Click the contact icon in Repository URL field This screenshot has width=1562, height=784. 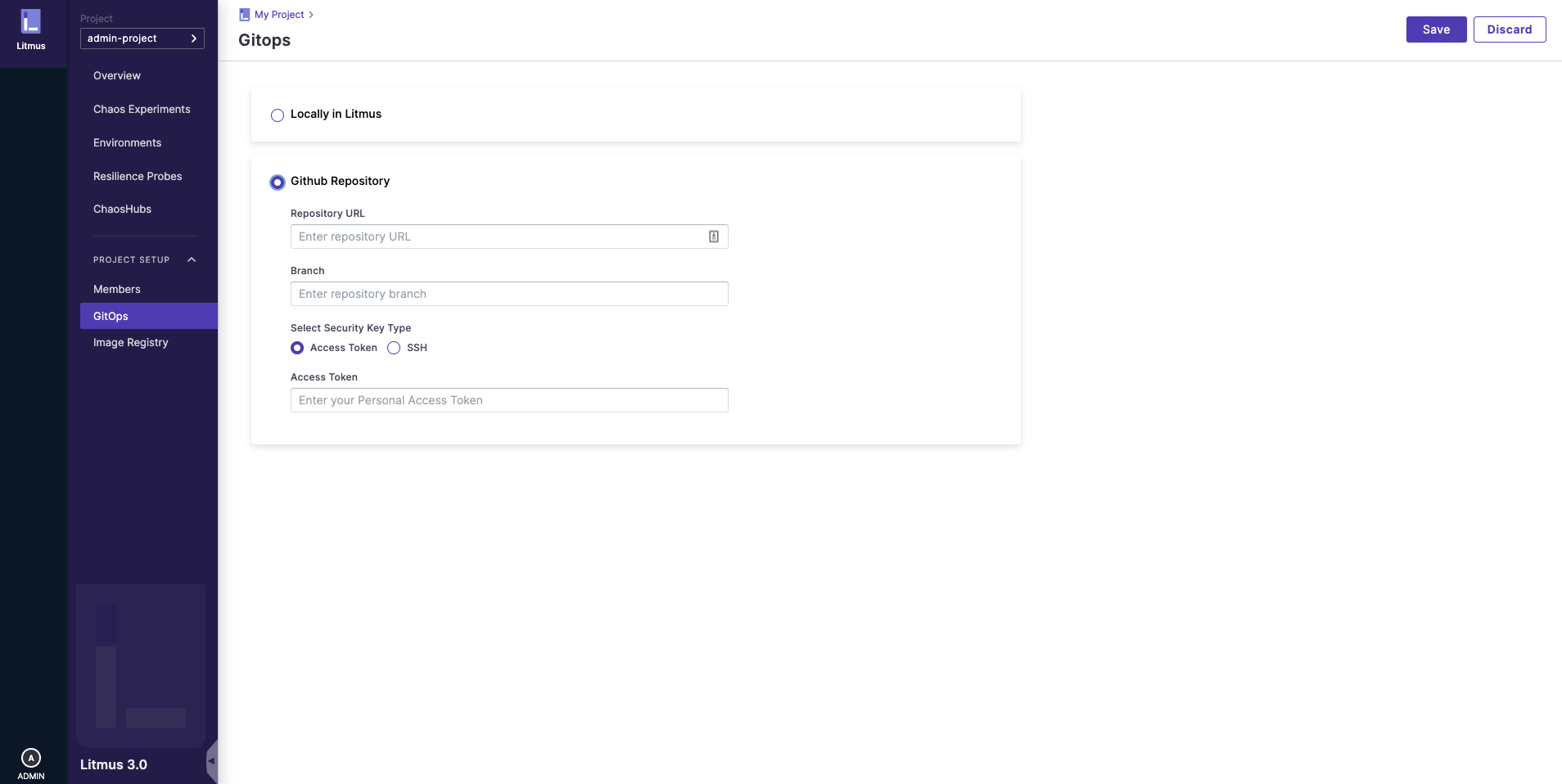tap(714, 237)
